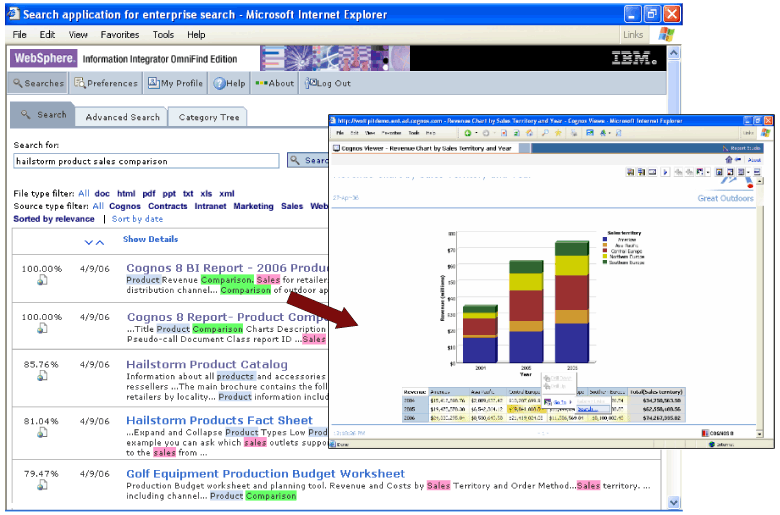Click blue Americas legend swatch
The width and height of the screenshot is (780, 515).
(x=605, y=239)
